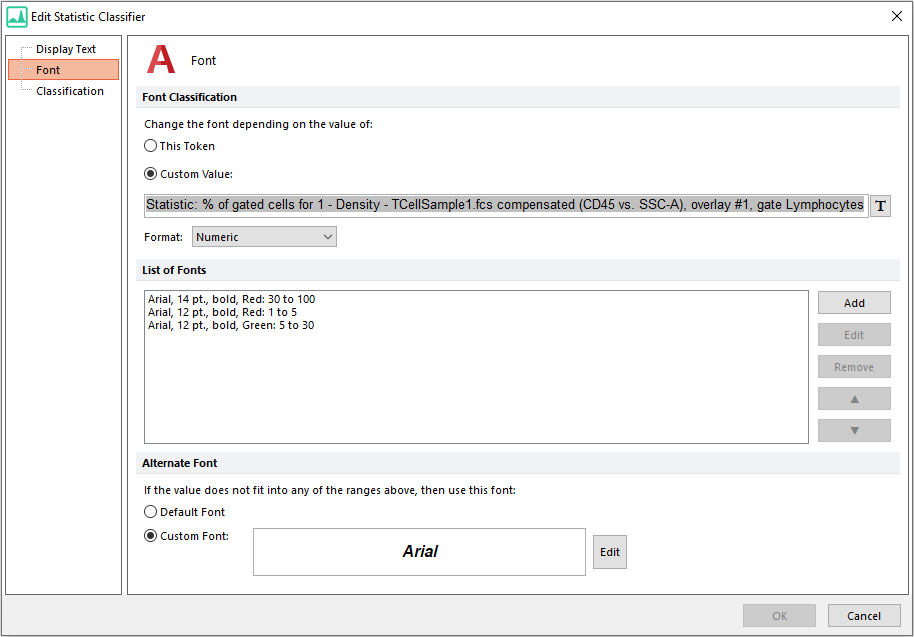
Task: Click the OK button
Action: click(x=779, y=615)
